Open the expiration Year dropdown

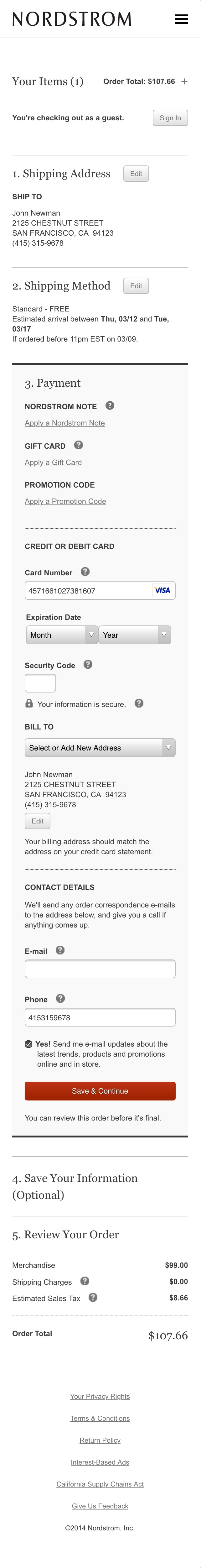[135, 634]
